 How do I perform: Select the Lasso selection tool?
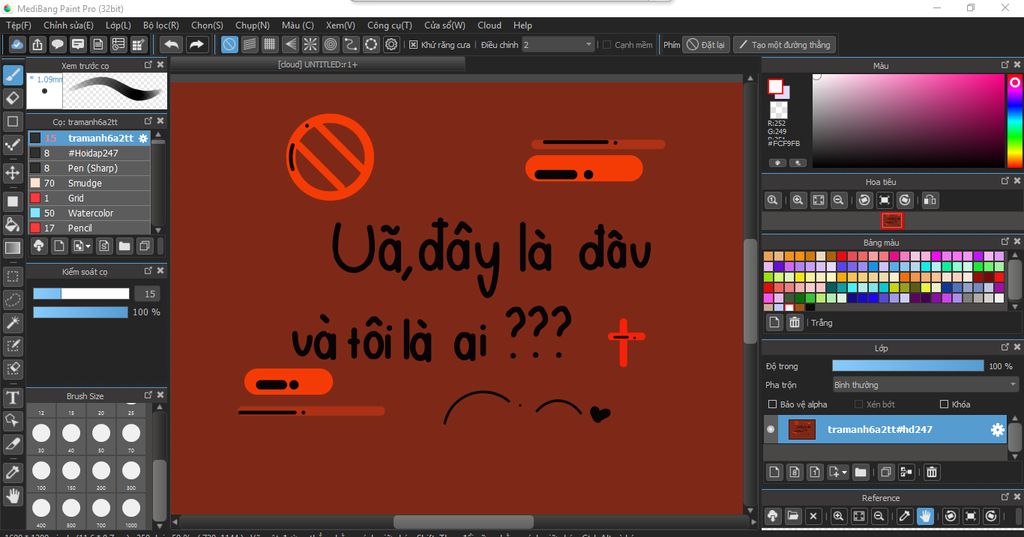[x=12, y=299]
